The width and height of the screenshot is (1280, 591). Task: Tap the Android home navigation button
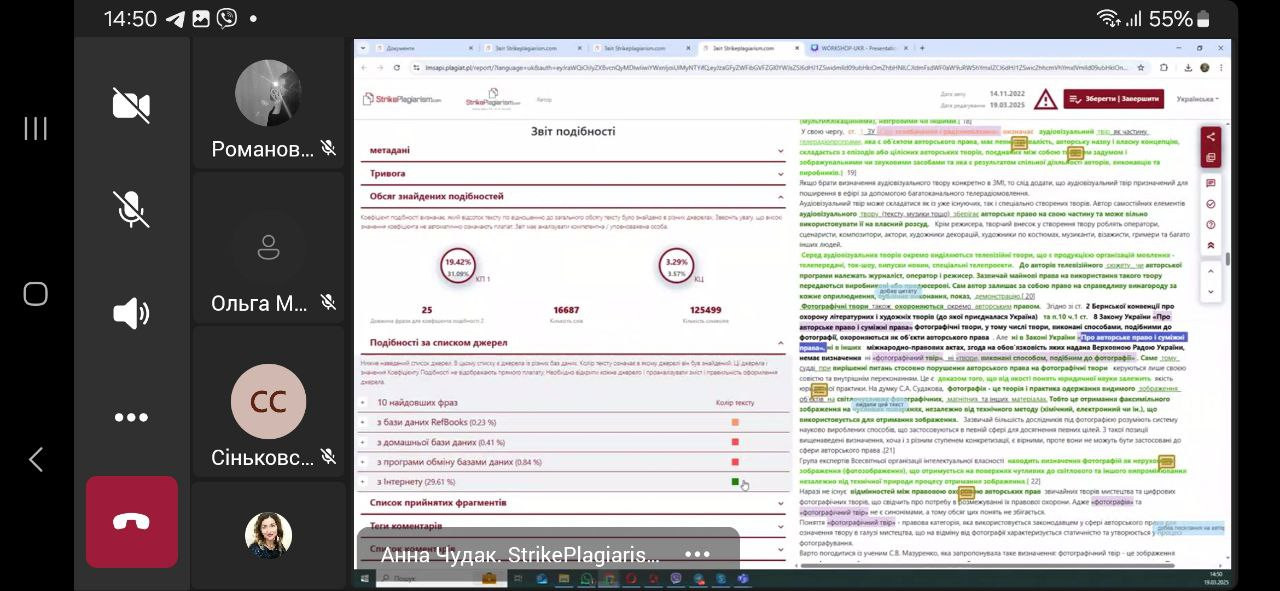[x=36, y=294]
